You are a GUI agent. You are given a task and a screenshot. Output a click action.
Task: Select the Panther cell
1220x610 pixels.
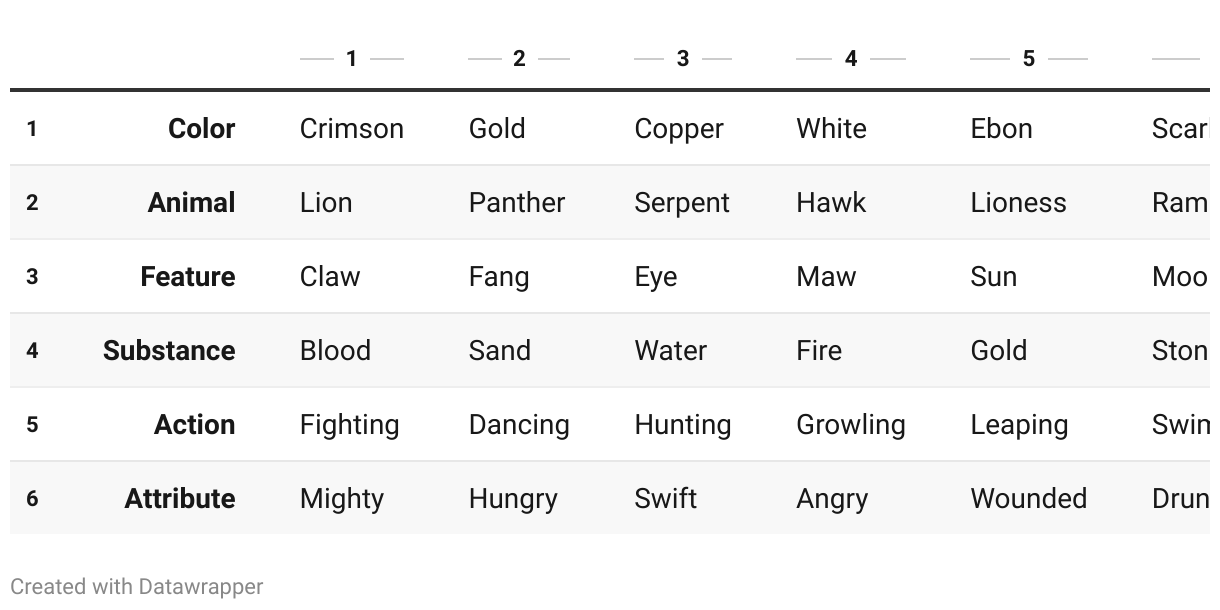point(517,202)
